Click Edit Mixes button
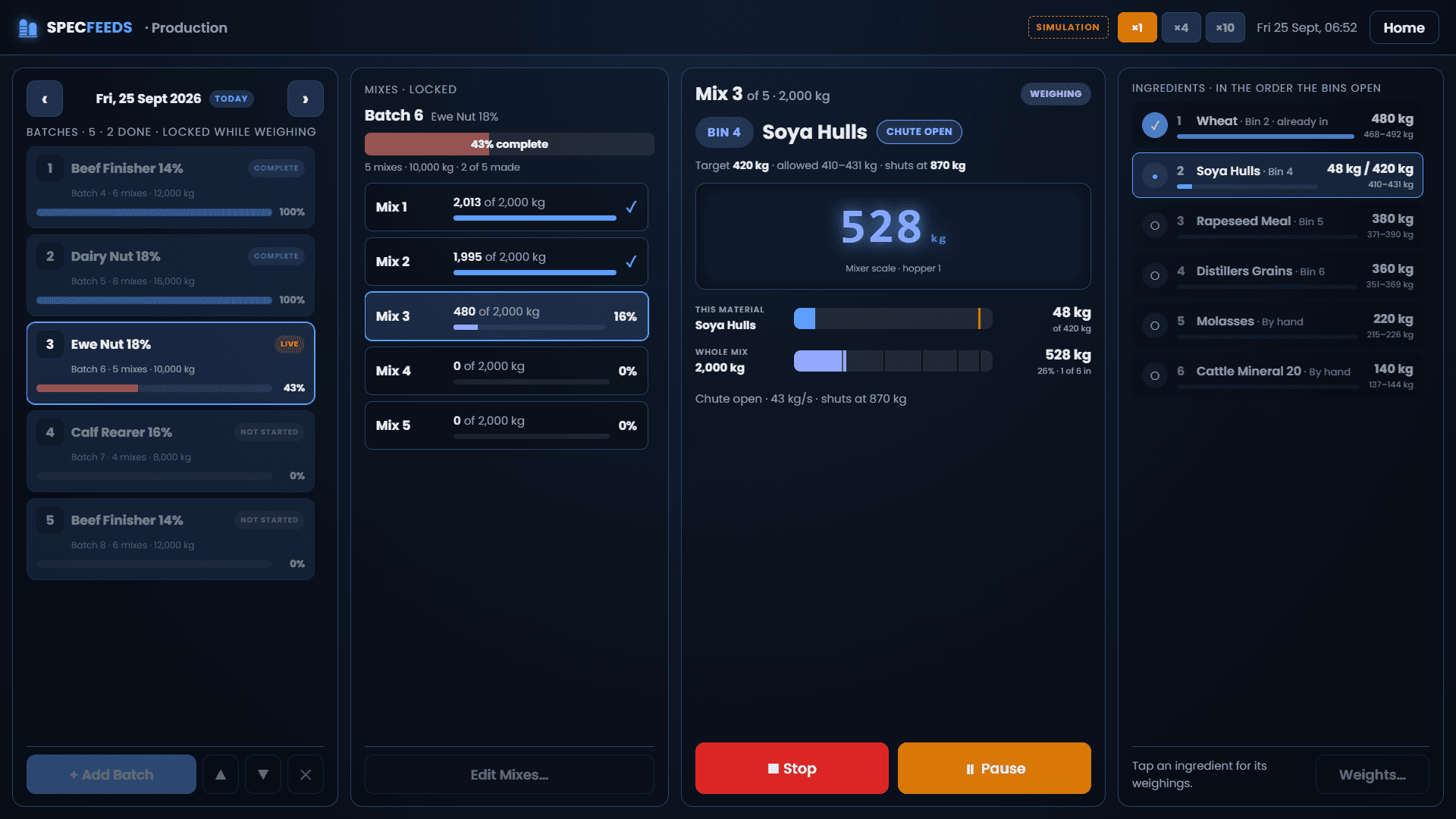Image resolution: width=1456 pixels, height=819 pixels. pyautogui.click(x=509, y=774)
